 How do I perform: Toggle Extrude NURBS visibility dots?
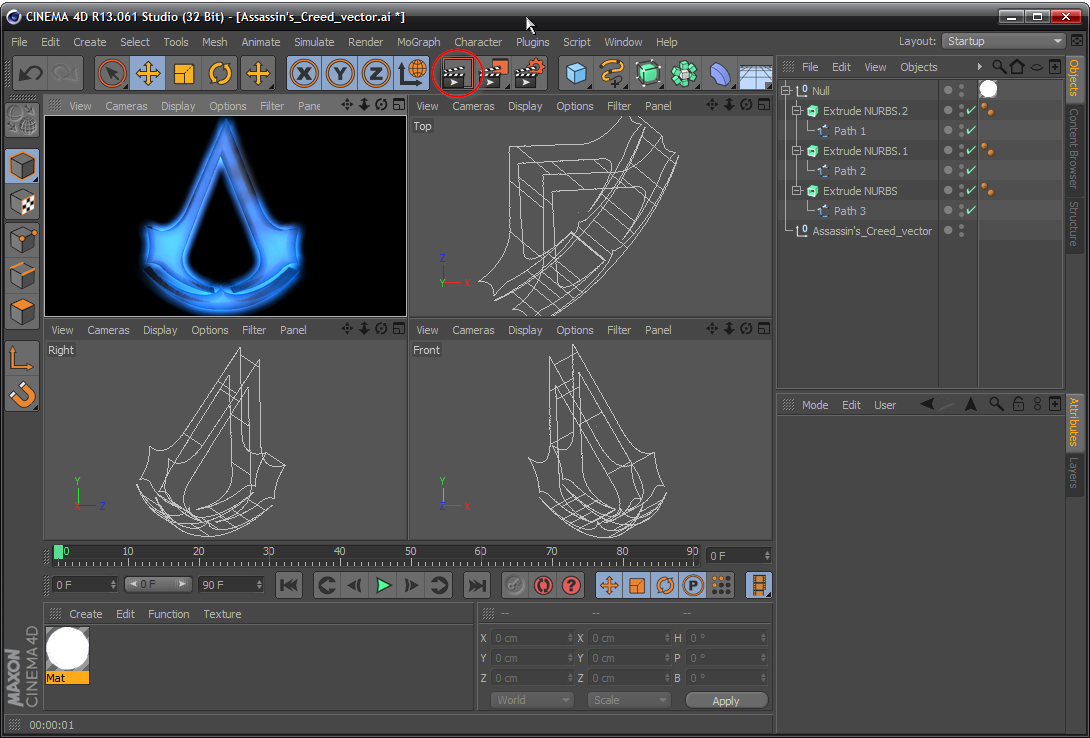coord(961,190)
